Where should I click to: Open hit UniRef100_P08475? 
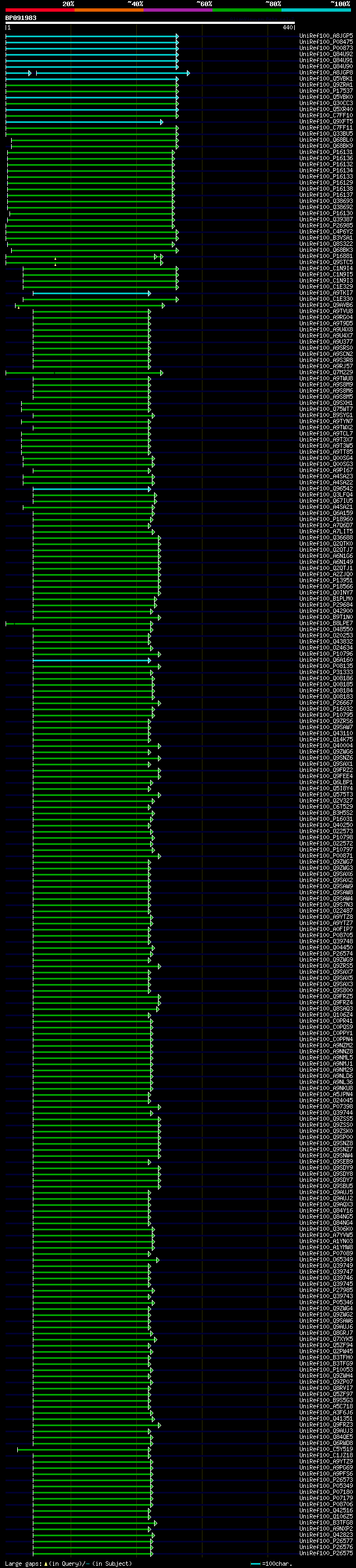pos(326,42)
